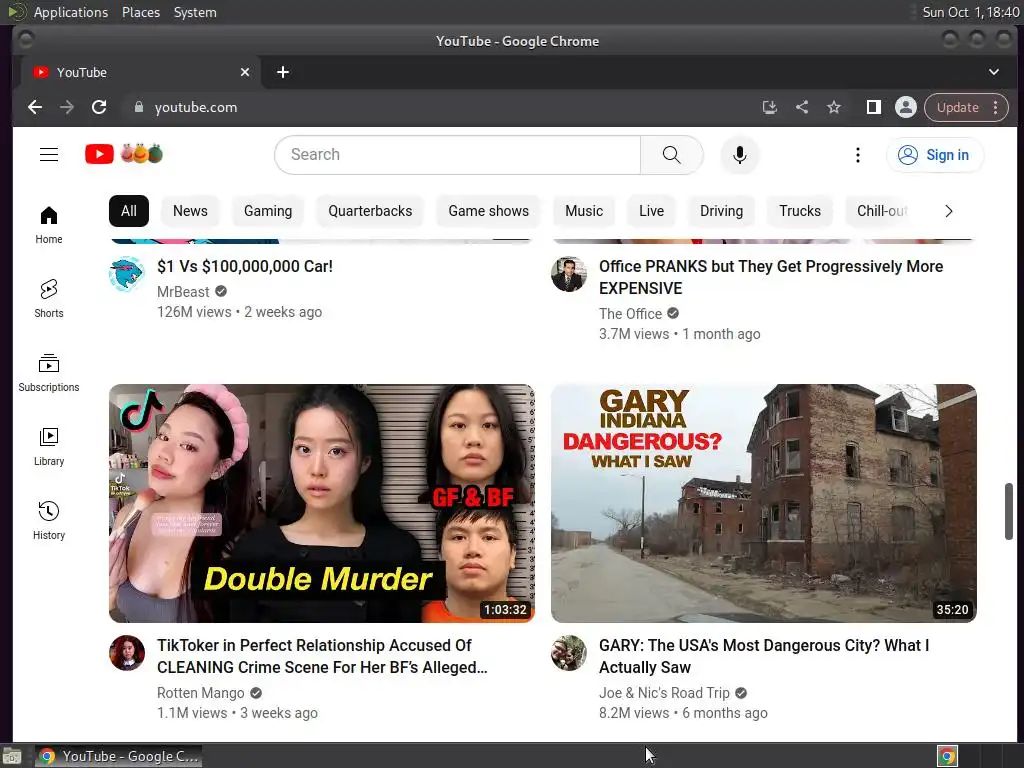
Task: Click the clock showing Sun Oct 1, 18:40
Action: tap(970, 12)
